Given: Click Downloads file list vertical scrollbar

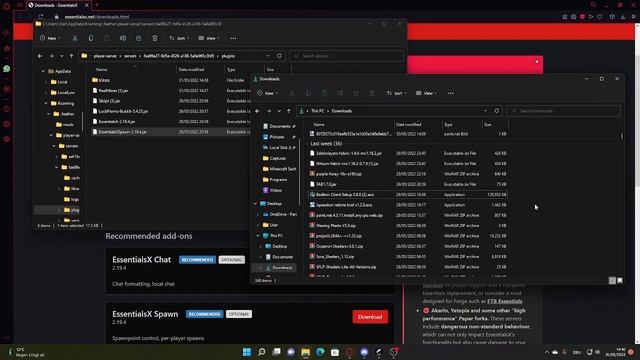Looking at the screenshot, I should coord(622,136).
